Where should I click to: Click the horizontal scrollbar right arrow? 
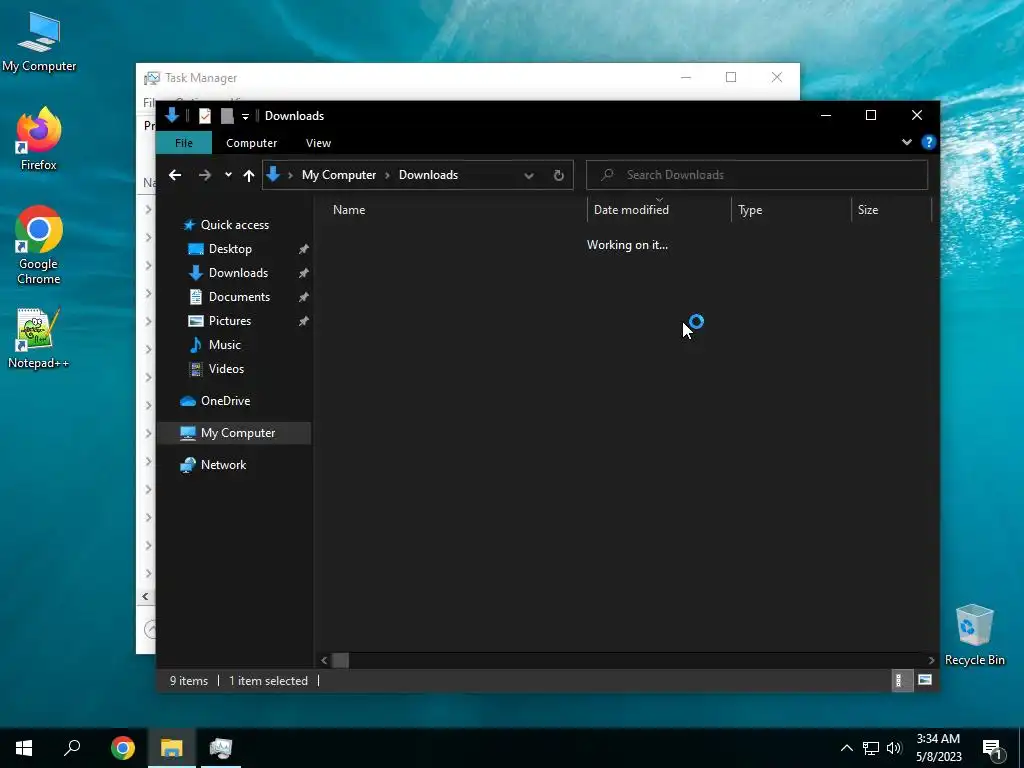tap(931, 660)
